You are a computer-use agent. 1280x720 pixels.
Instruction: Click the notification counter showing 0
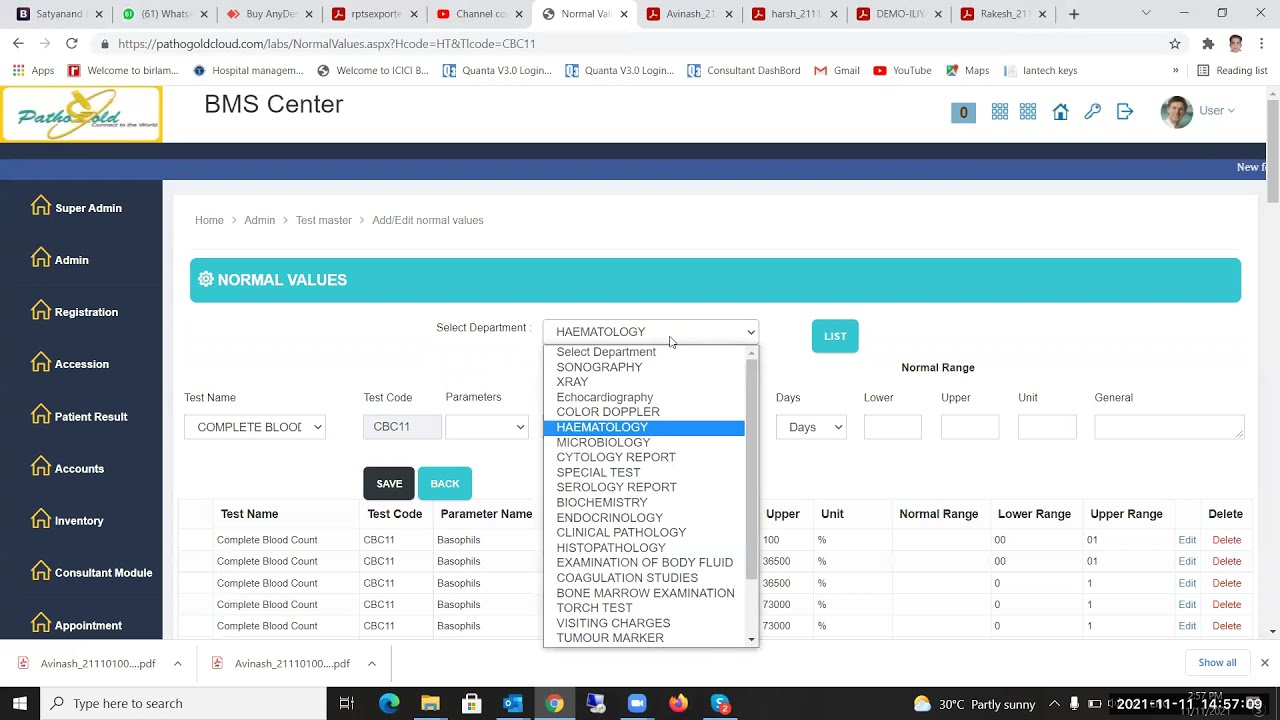coord(963,112)
